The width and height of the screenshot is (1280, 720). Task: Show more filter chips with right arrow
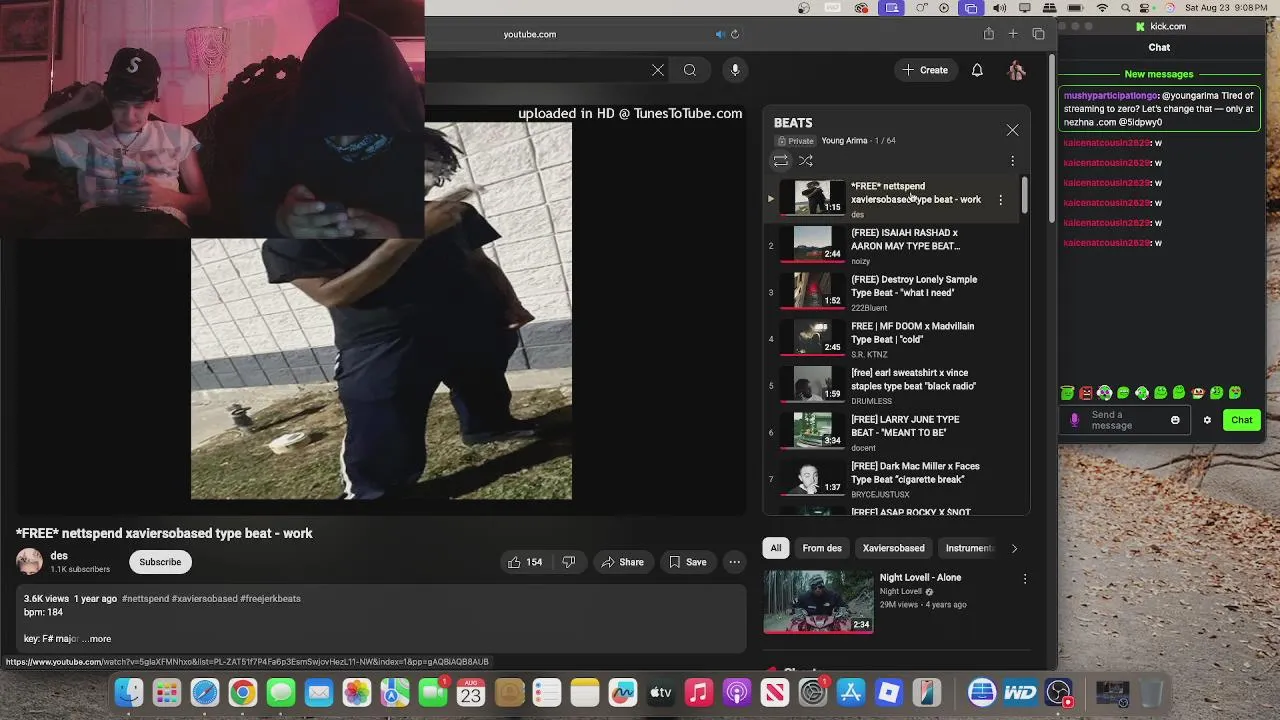(1014, 548)
